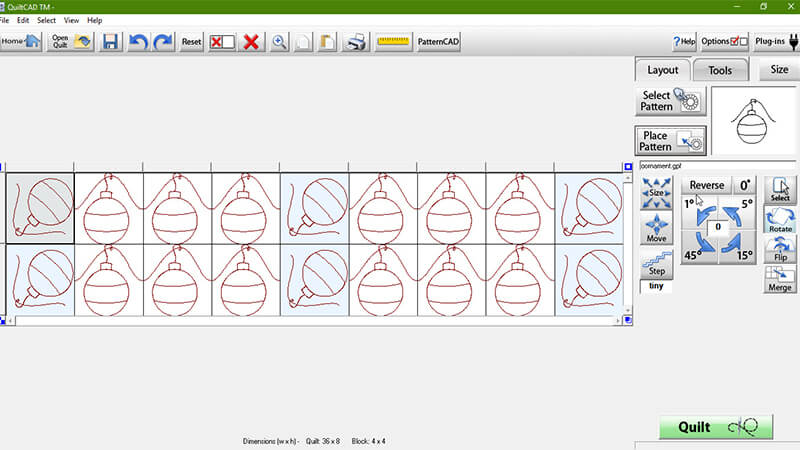Click the ornament pattern preview thumbnail
Viewport: 800px width, 450px height.
[x=754, y=121]
